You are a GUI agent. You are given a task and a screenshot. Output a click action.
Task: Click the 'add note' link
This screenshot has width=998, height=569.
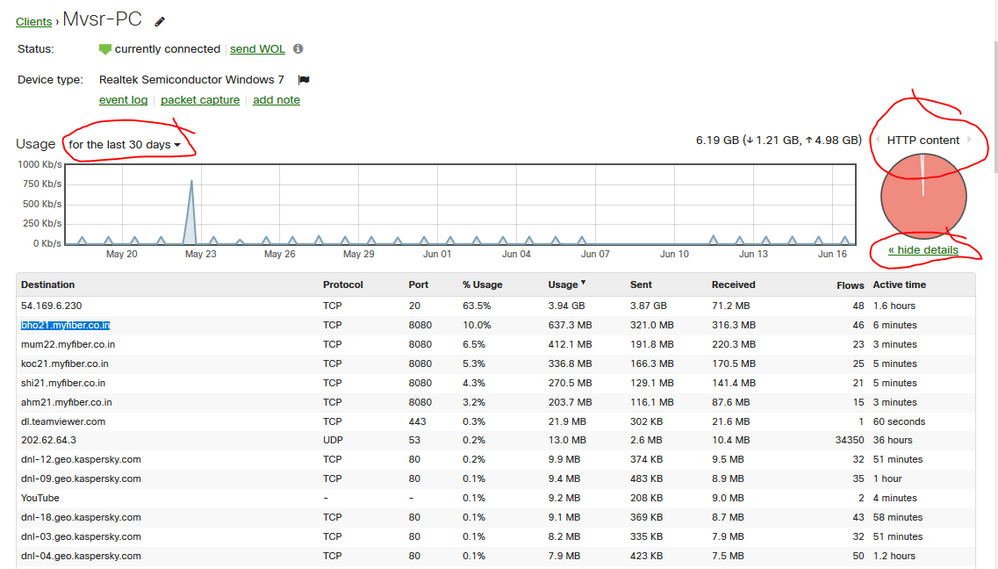(x=276, y=100)
